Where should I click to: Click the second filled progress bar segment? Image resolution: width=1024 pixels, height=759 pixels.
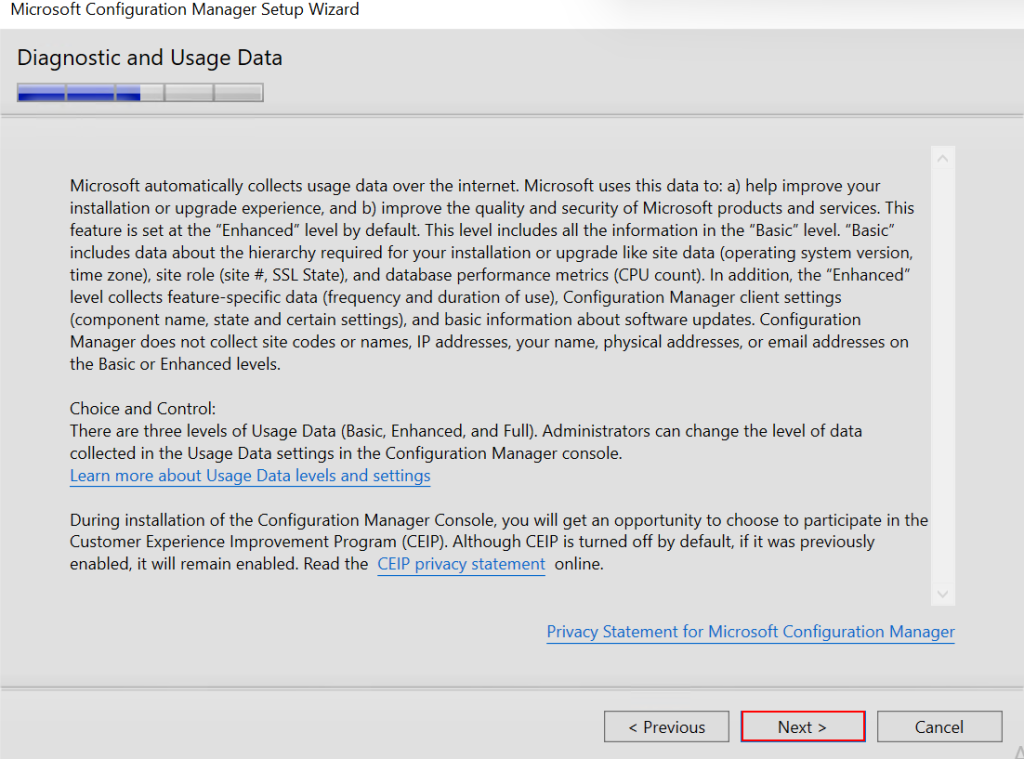click(91, 93)
